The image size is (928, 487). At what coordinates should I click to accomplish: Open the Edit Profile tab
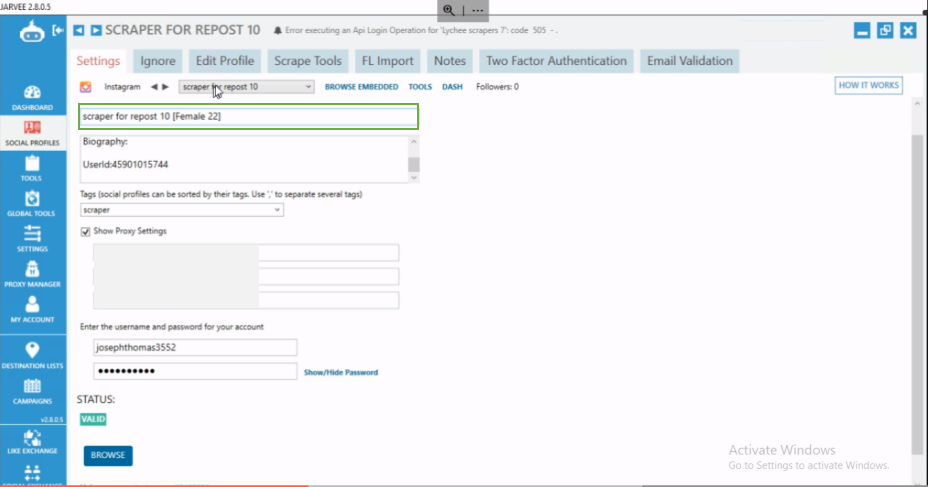pyautogui.click(x=225, y=61)
